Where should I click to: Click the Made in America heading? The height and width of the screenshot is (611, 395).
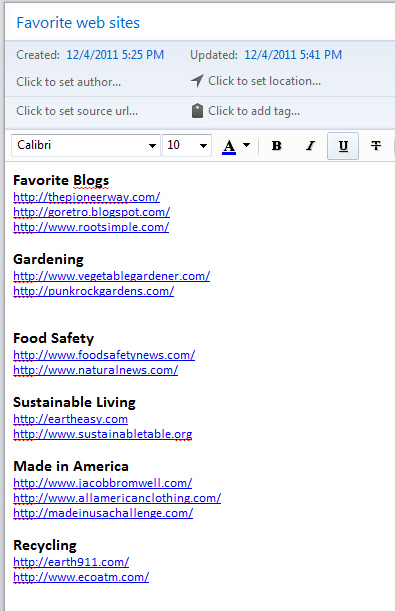coord(71,466)
